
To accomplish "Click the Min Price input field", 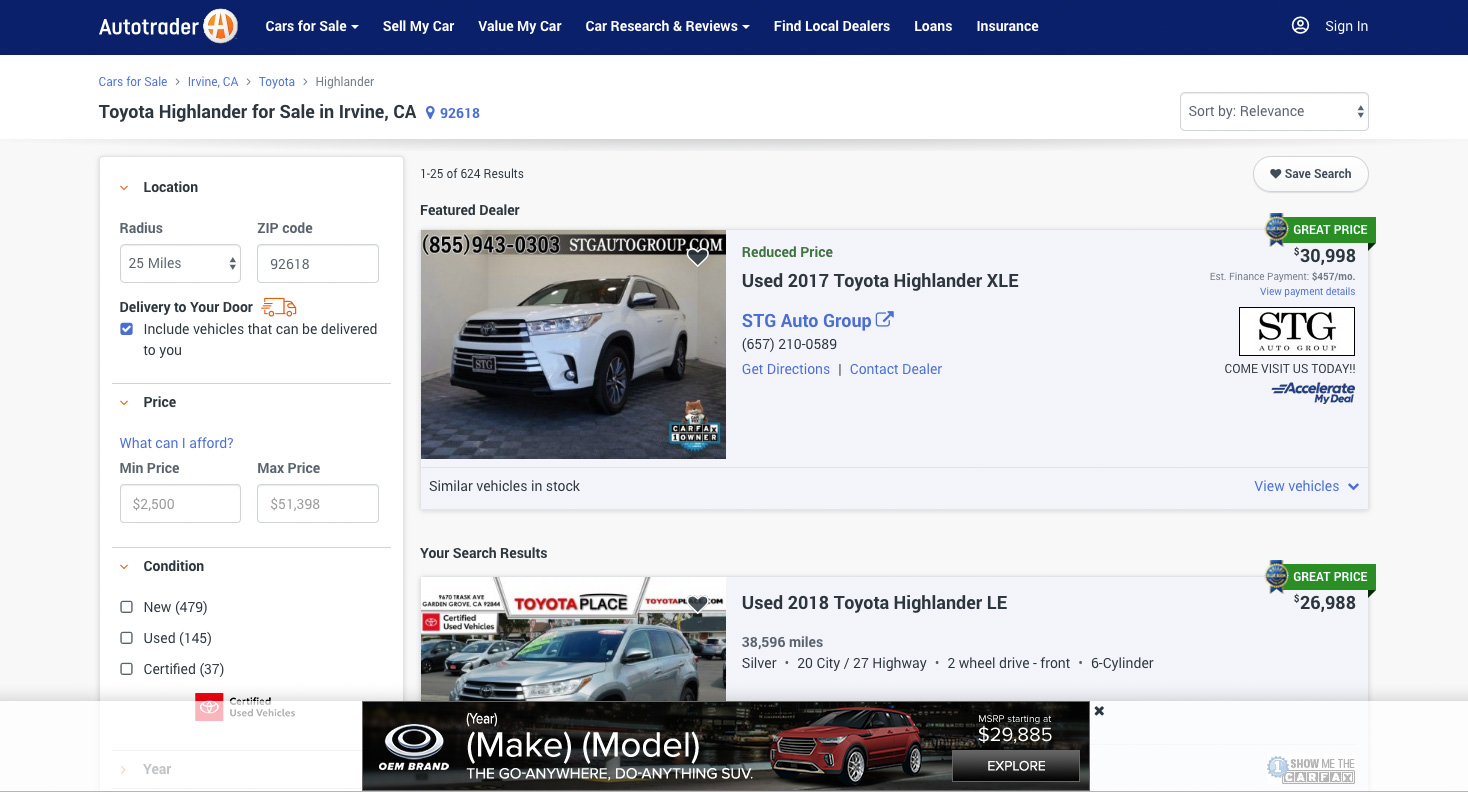I will pos(180,504).
